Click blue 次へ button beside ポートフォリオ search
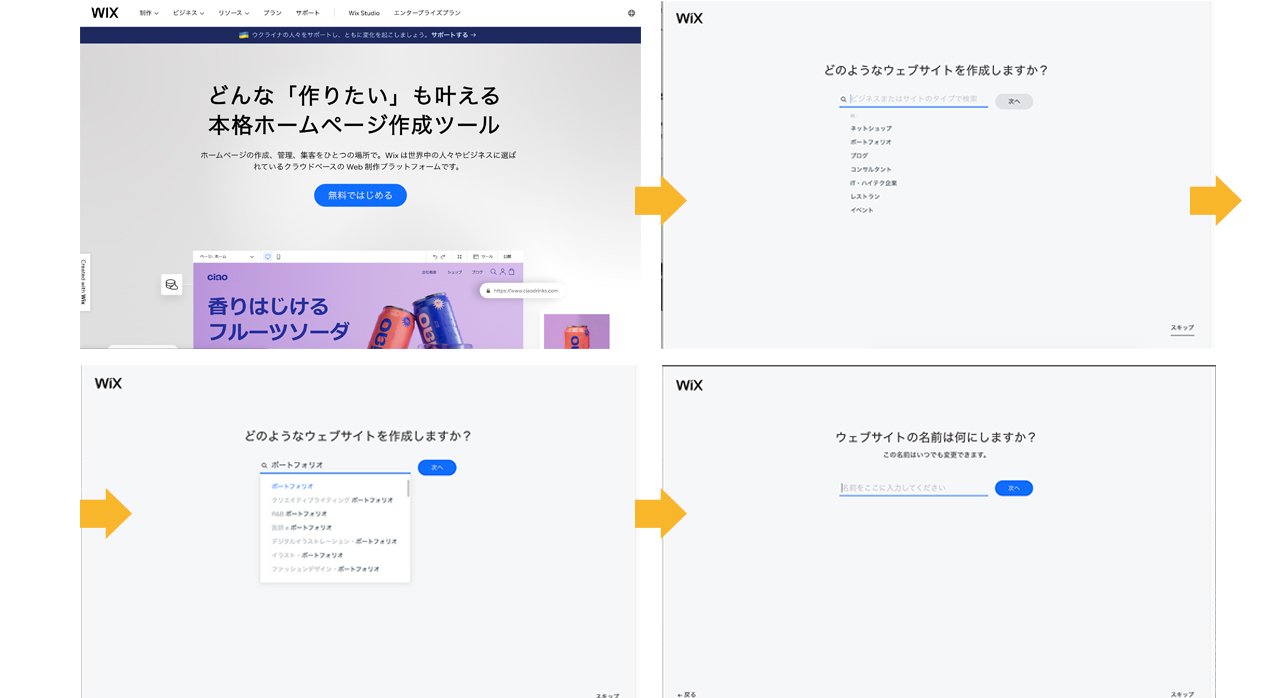The width and height of the screenshot is (1288, 698). pyautogui.click(x=437, y=467)
